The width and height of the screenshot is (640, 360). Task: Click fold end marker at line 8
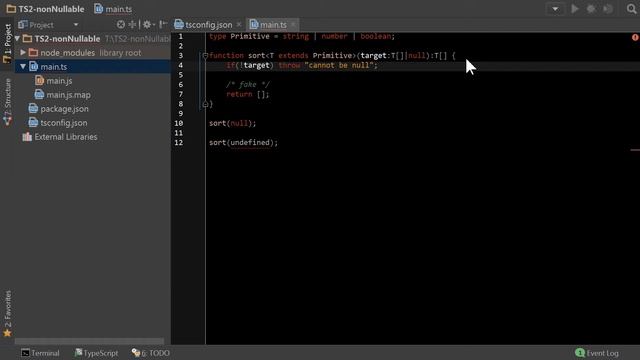205,104
